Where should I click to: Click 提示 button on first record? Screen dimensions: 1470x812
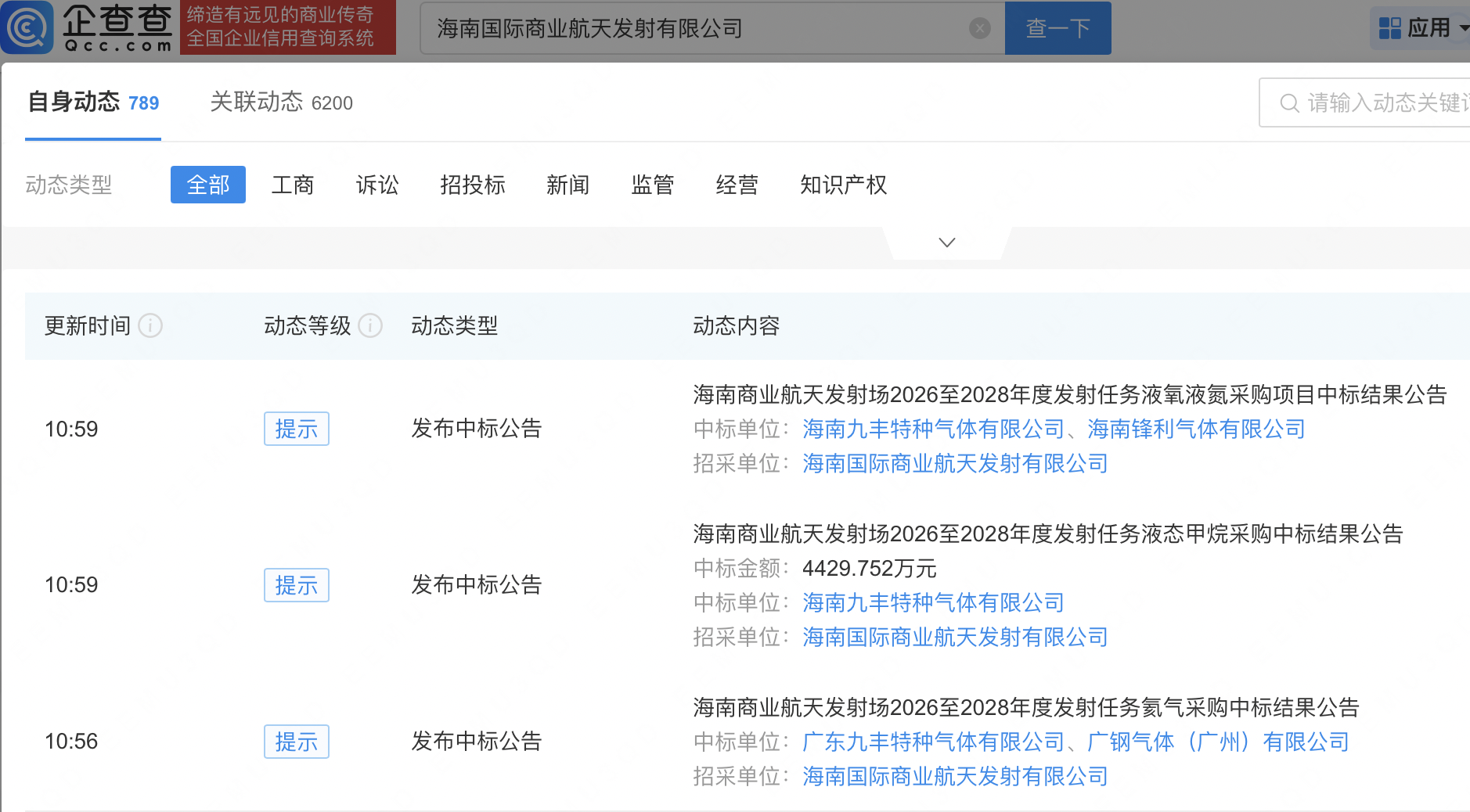(296, 429)
